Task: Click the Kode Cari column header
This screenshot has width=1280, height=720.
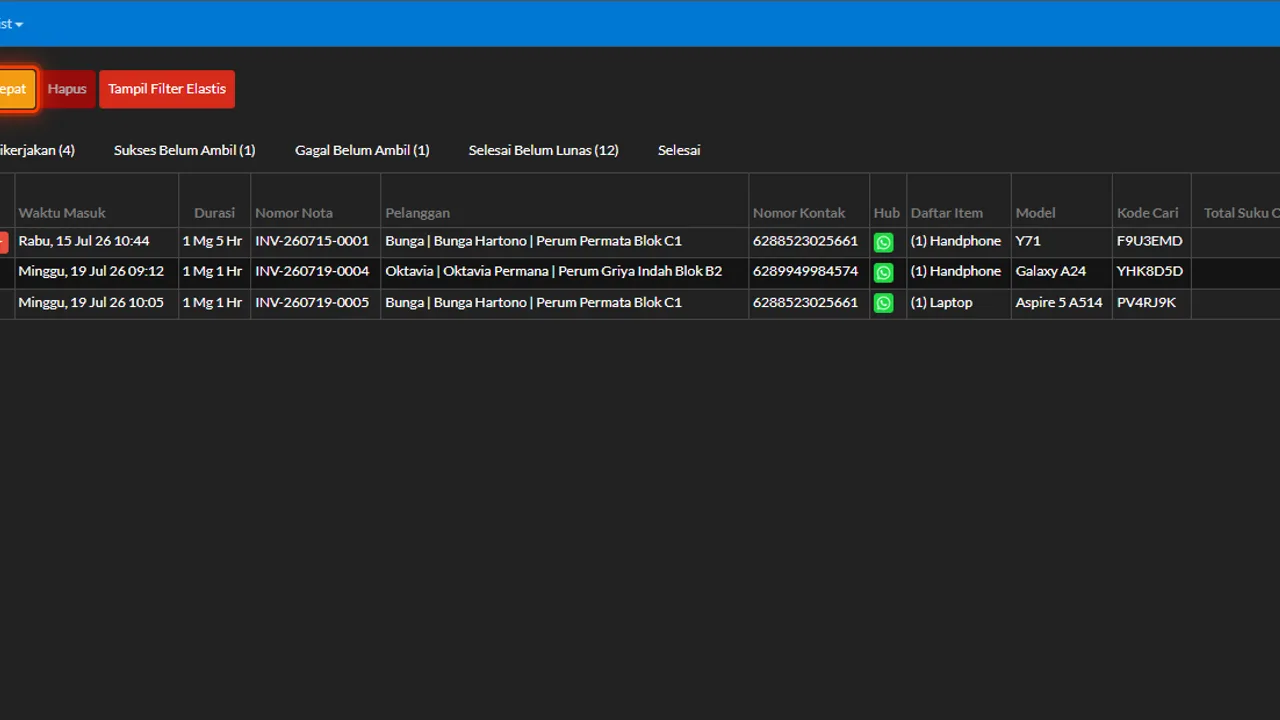Action: pyautogui.click(x=1148, y=212)
